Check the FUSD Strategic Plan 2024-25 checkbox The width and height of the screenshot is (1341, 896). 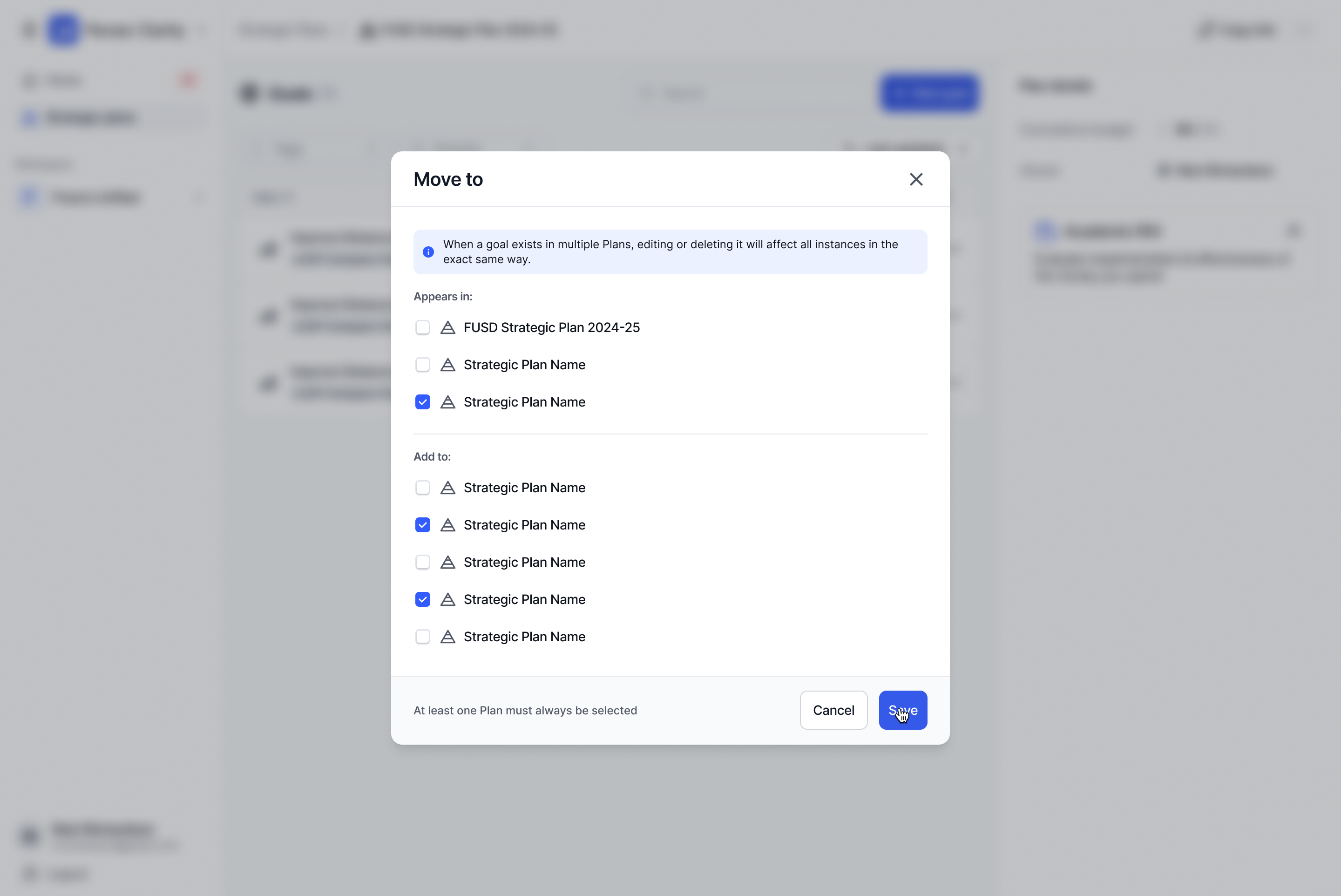423,327
